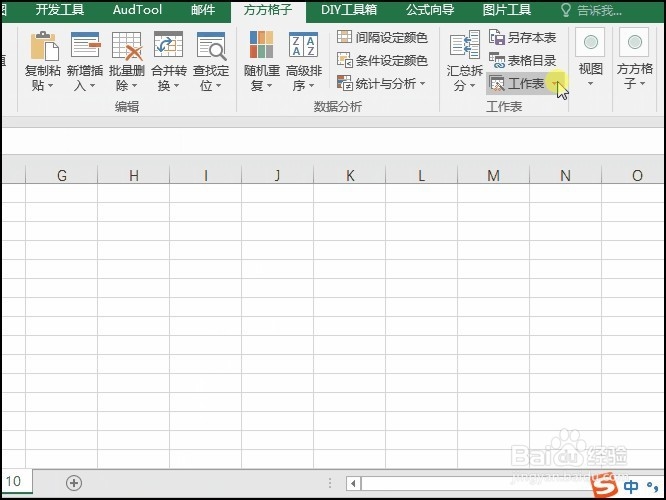Open the 图片工具 ribbon tab
666x500 pixels.
[507, 10]
